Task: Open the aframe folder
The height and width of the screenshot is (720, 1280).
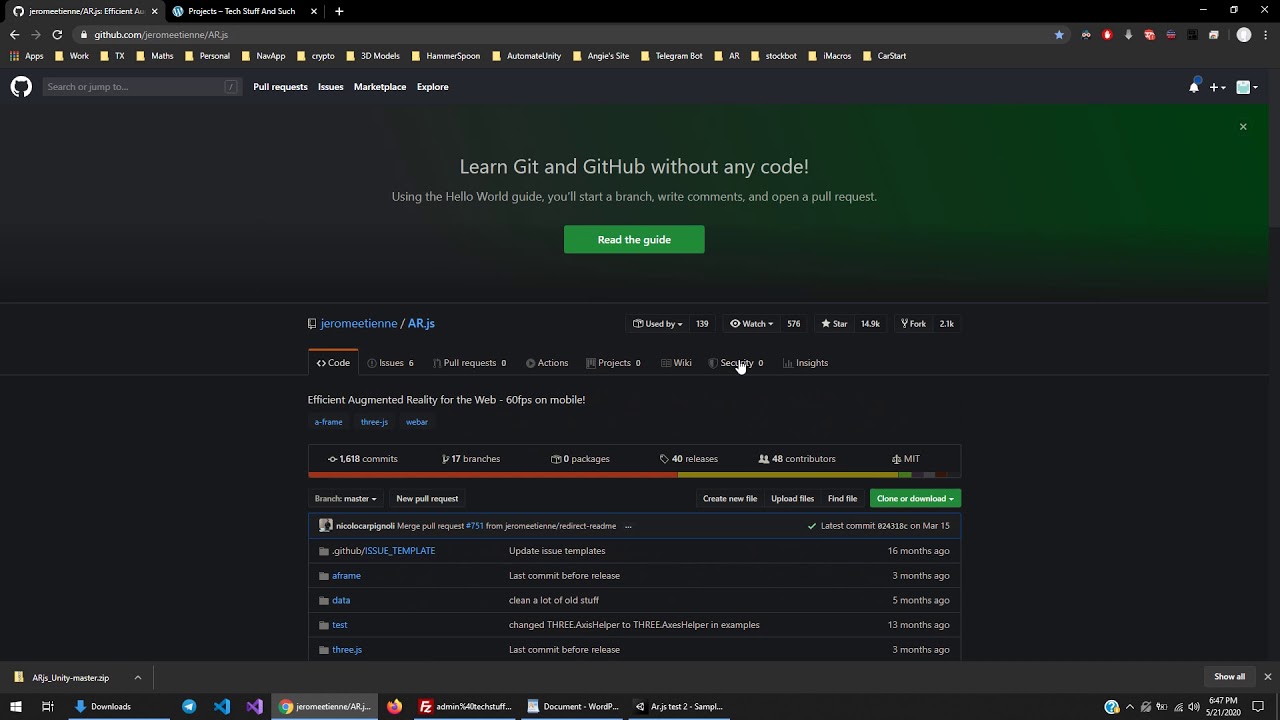Action: coord(346,576)
